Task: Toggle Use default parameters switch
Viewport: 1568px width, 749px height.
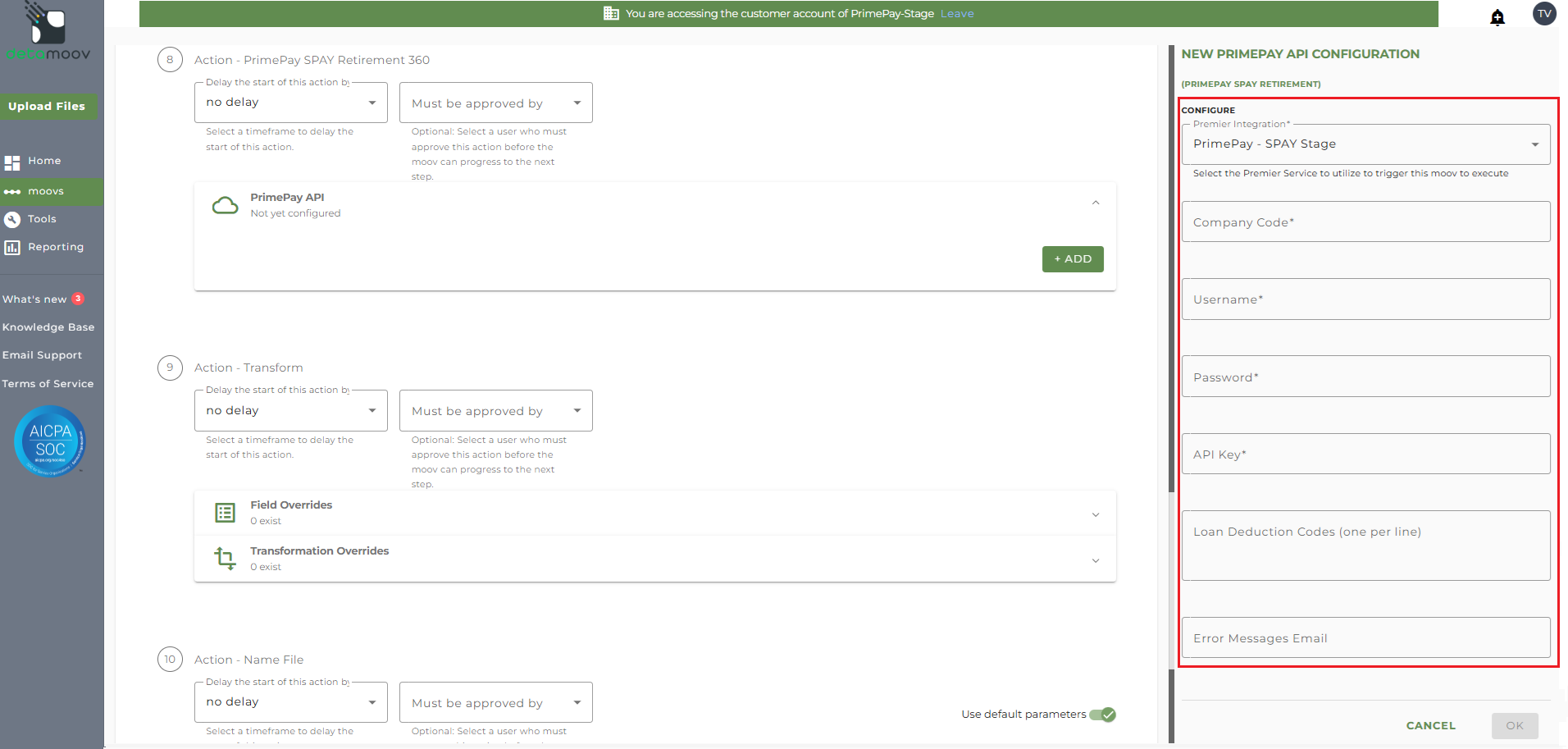Action: coord(1102,715)
